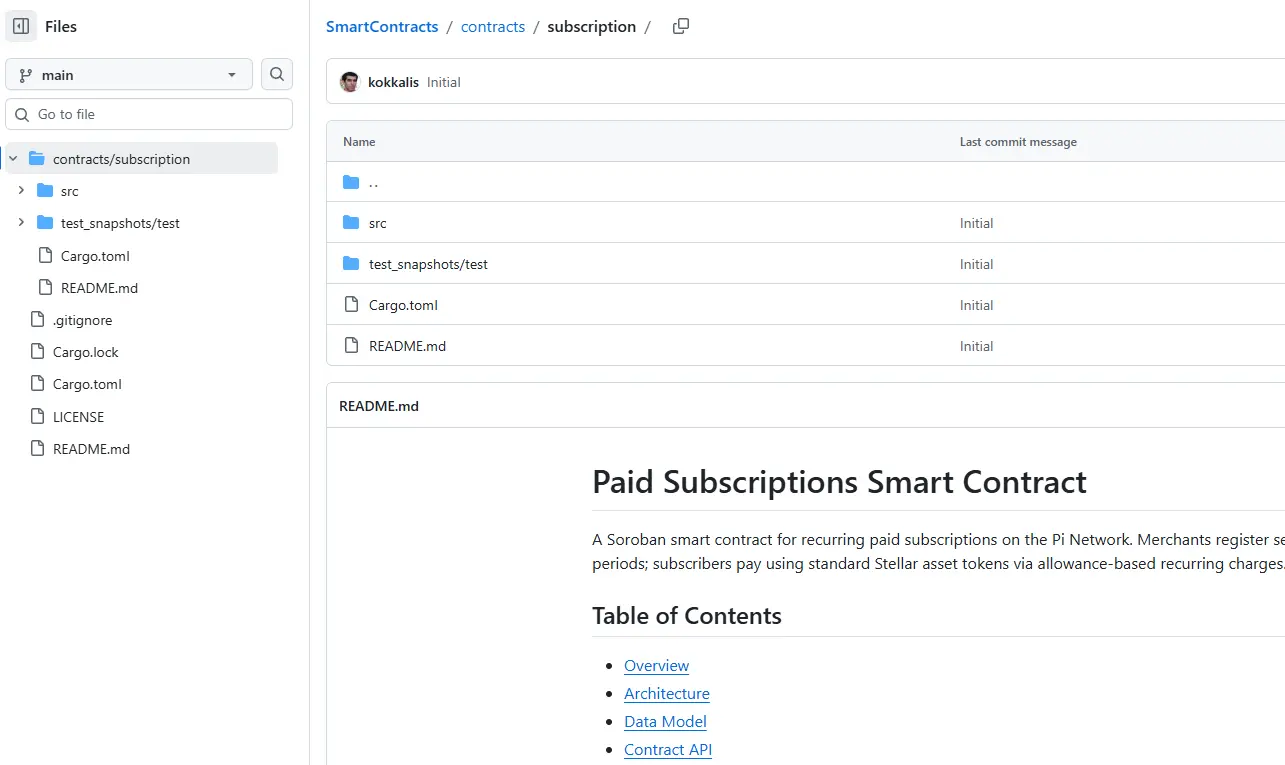Click parent directory folder icon

351,182
